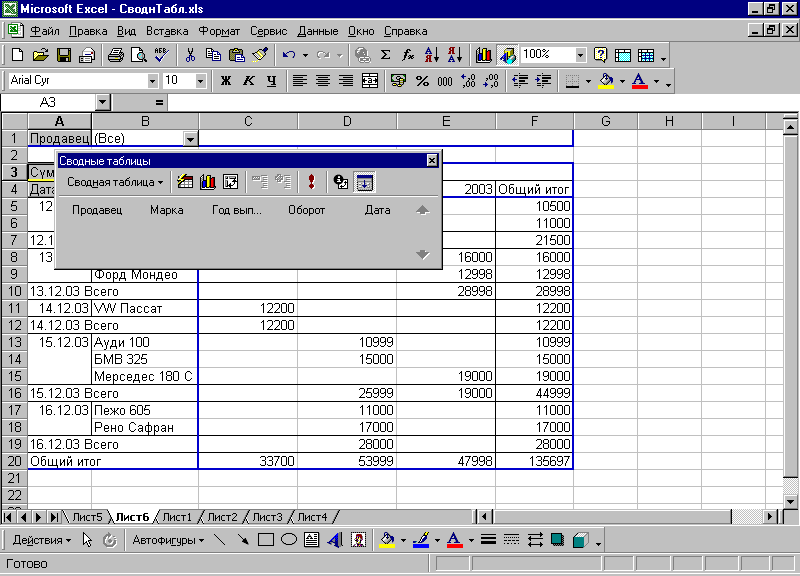Increase decimal places icon

coord(468,81)
